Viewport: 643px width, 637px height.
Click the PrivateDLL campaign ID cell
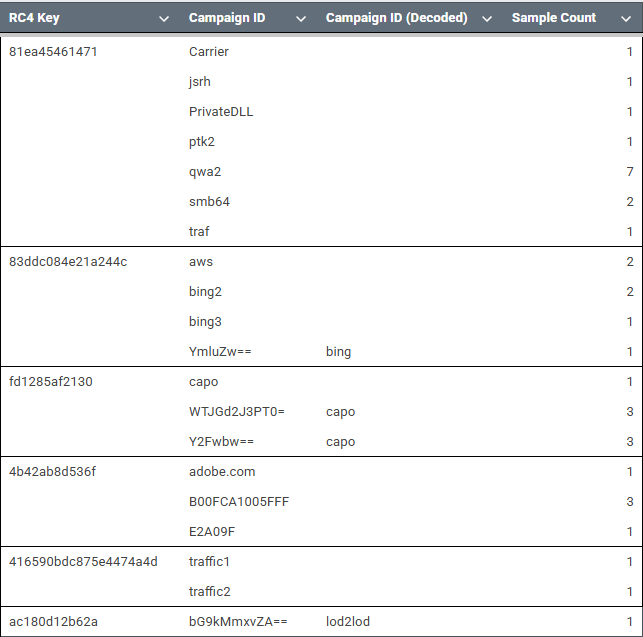pos(221,112)
